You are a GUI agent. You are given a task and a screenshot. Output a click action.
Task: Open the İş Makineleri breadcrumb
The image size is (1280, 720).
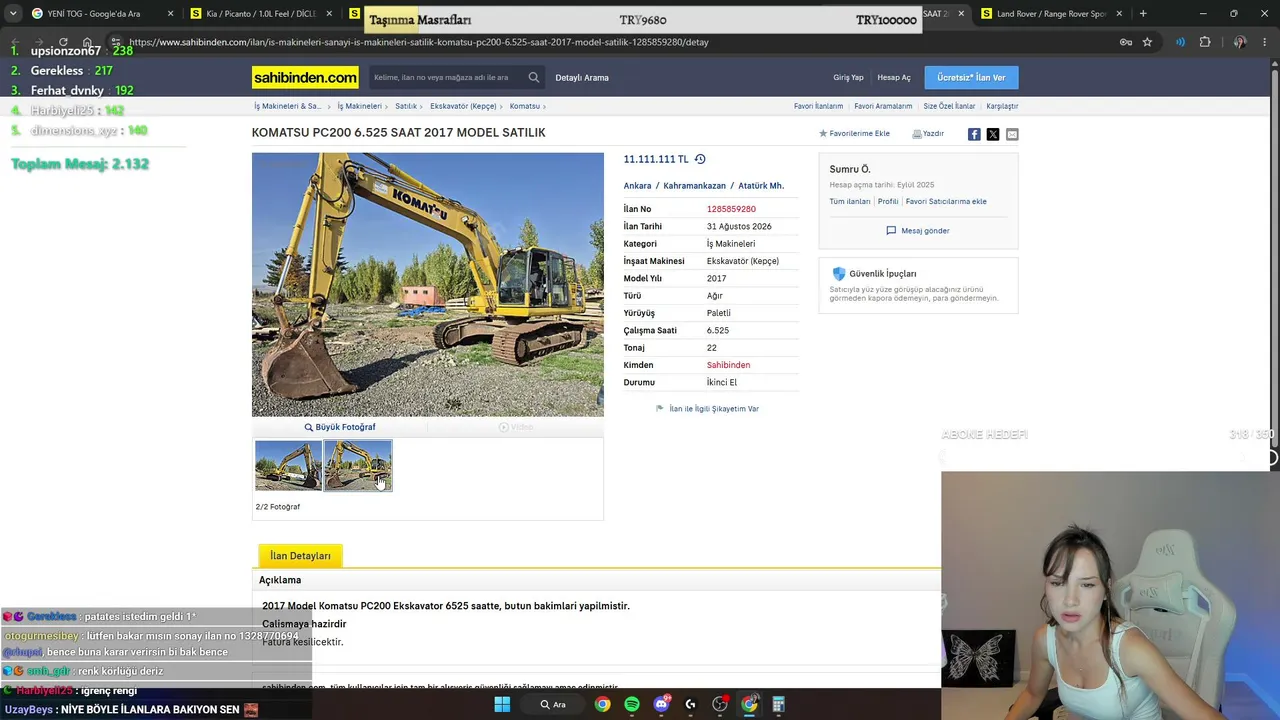[x=359, y=106]
